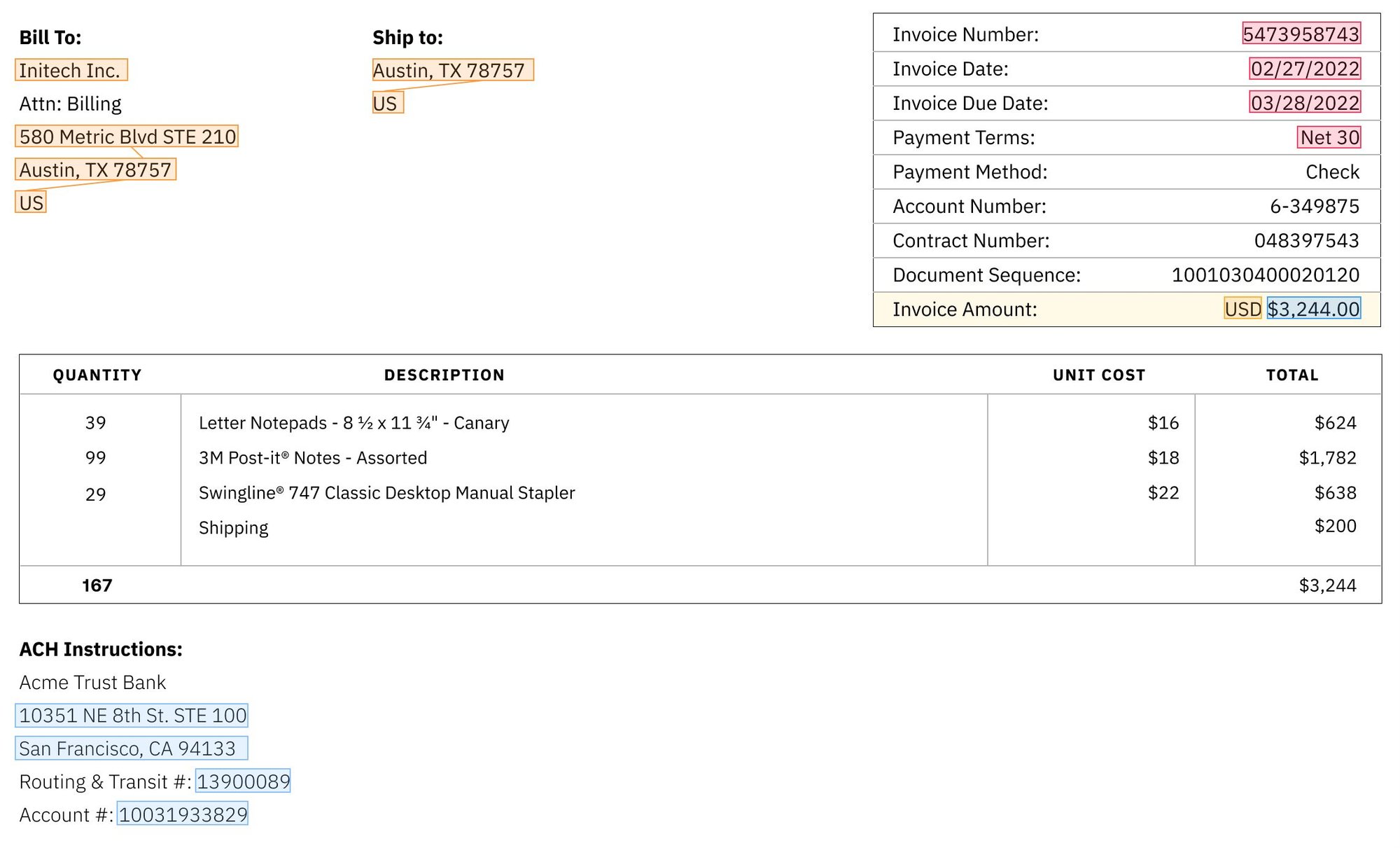
Task: Click the $638 line total
Action: point(1336,492)
